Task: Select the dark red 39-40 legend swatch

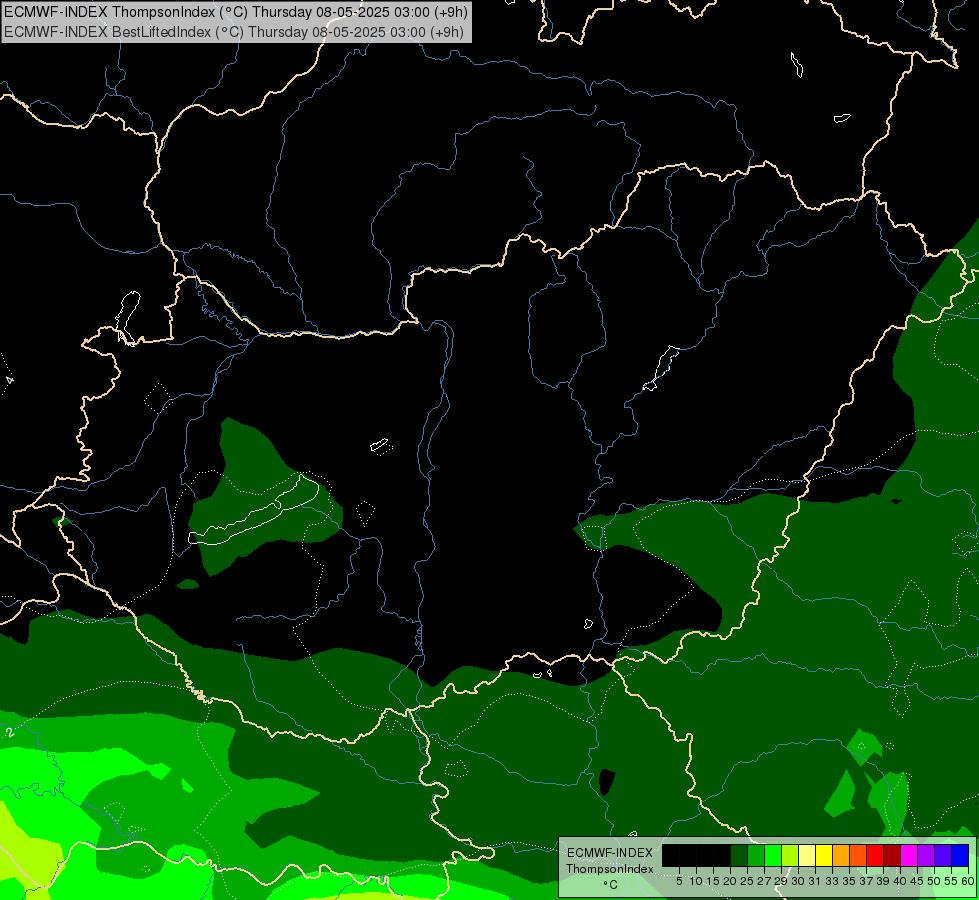Action: [x=892, y=855]
